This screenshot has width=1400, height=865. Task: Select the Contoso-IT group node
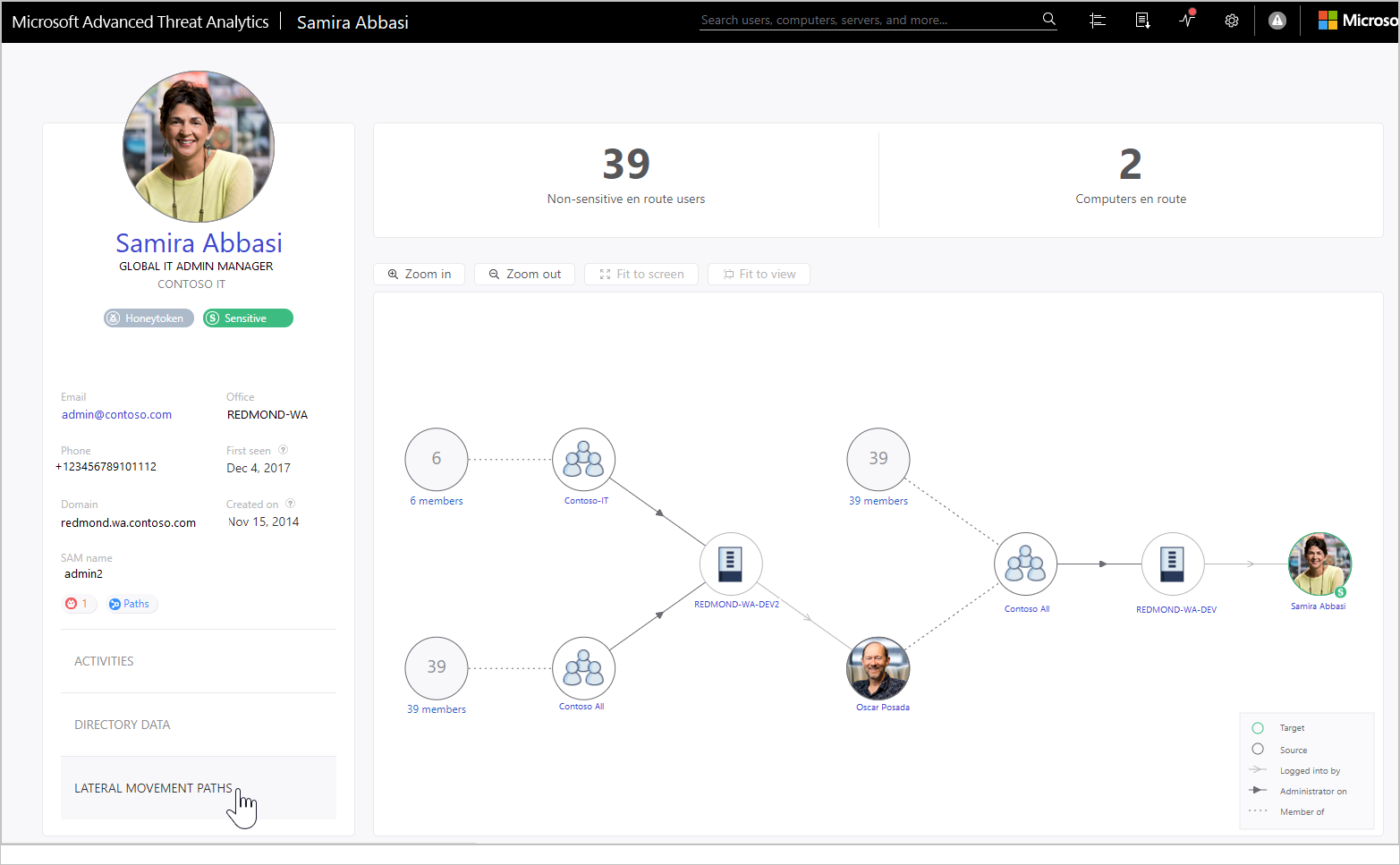coord(584,459)
